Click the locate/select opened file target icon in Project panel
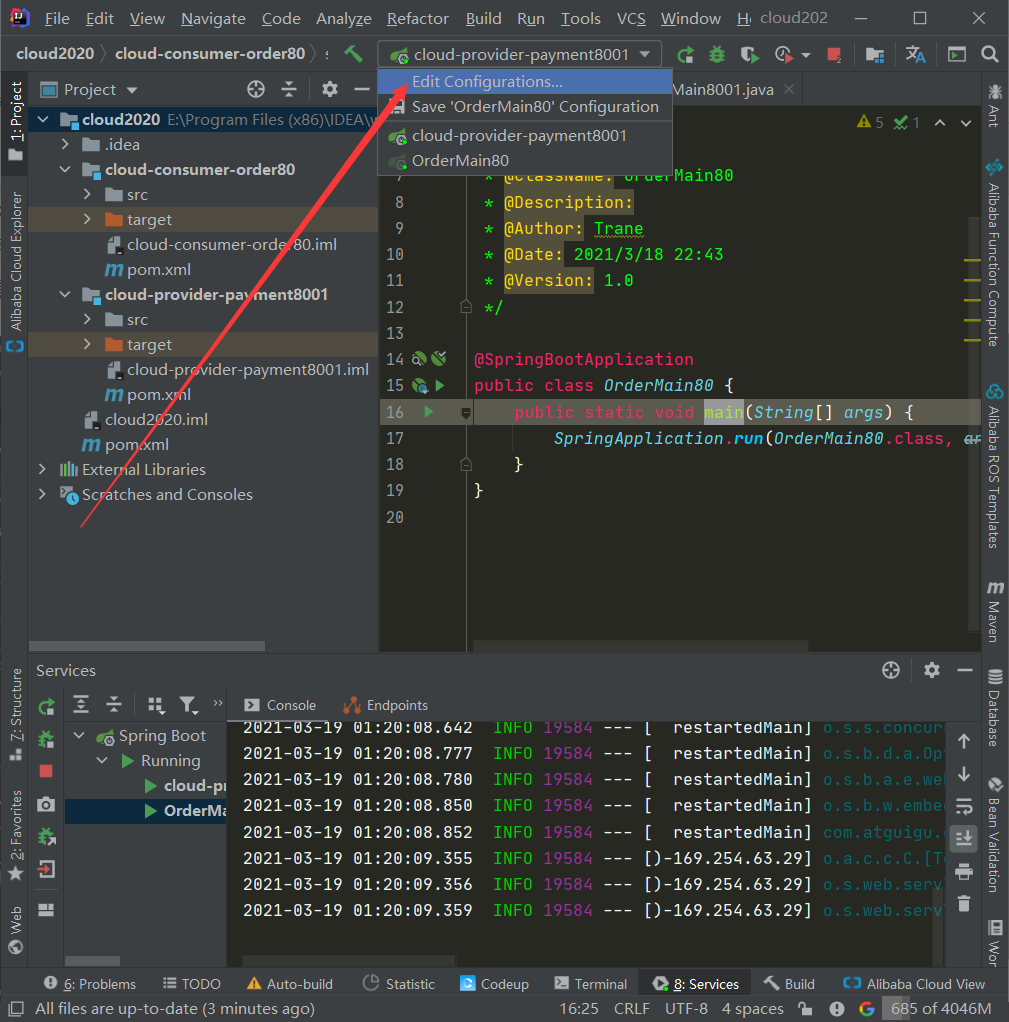The image size is (1009, 1022). 256,89
